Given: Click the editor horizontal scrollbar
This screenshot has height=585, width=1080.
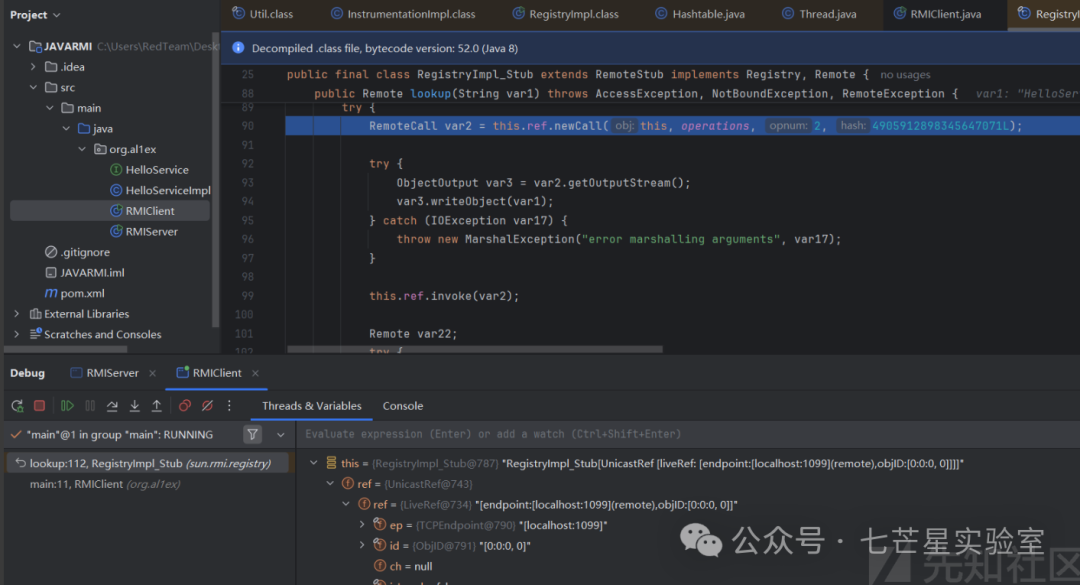Looking at the screenshot, I should [x=475, y=349].
